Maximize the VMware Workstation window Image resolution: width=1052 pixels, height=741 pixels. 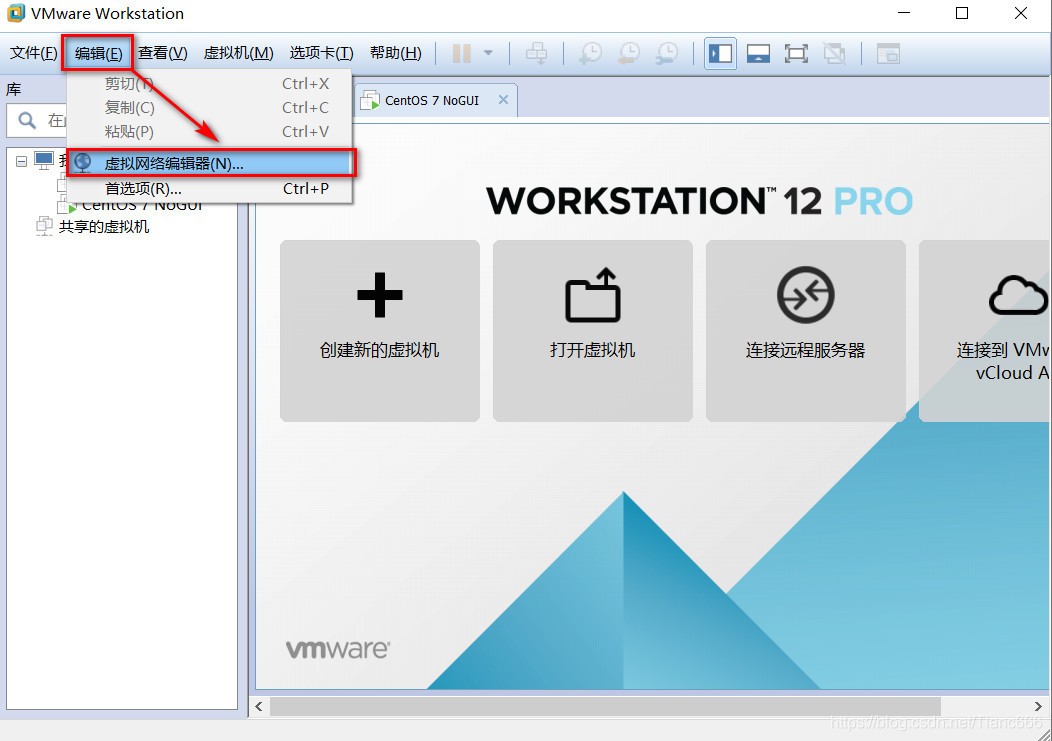tap(962, 13)
